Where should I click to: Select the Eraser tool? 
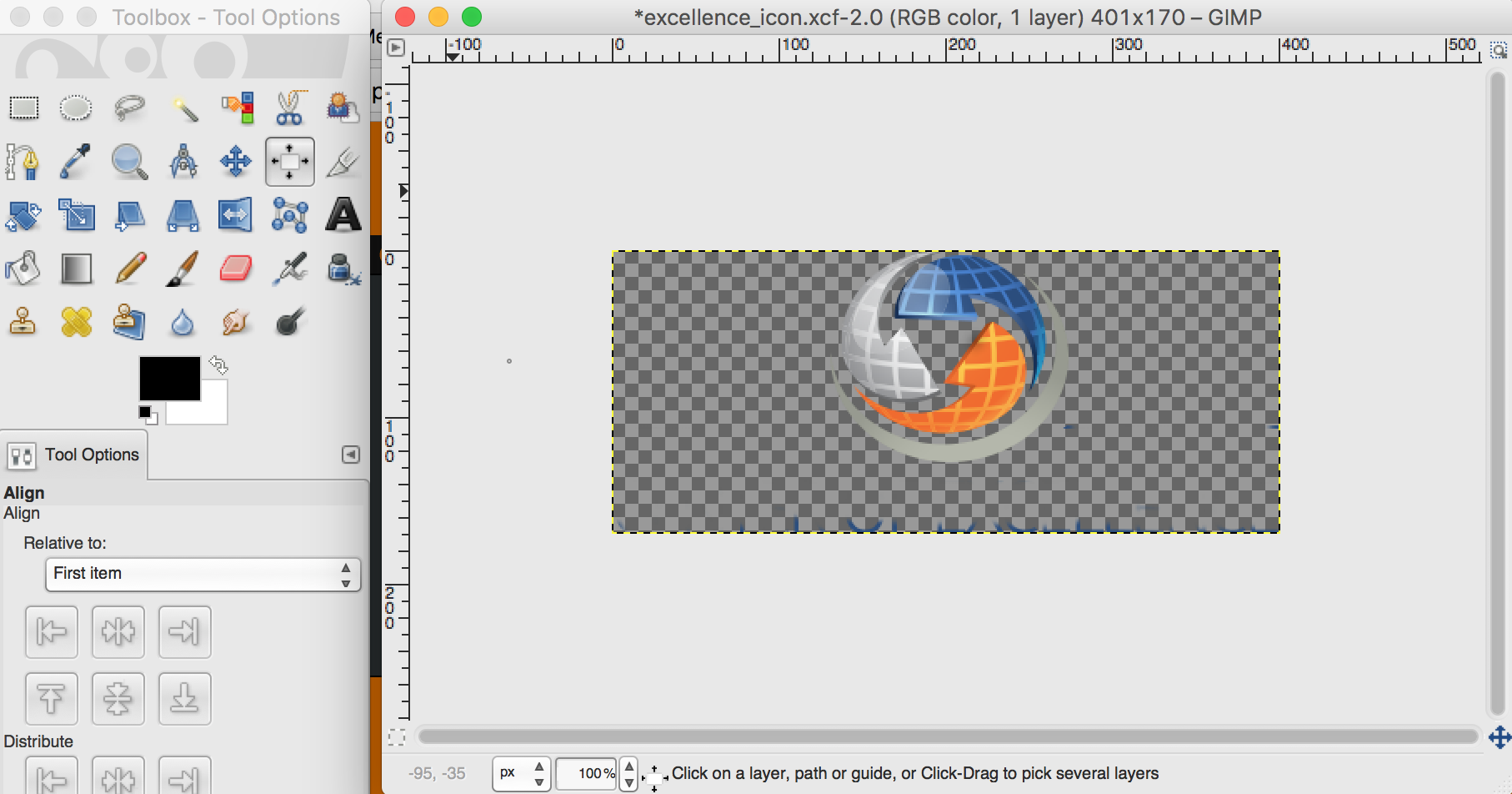(236, 269)
